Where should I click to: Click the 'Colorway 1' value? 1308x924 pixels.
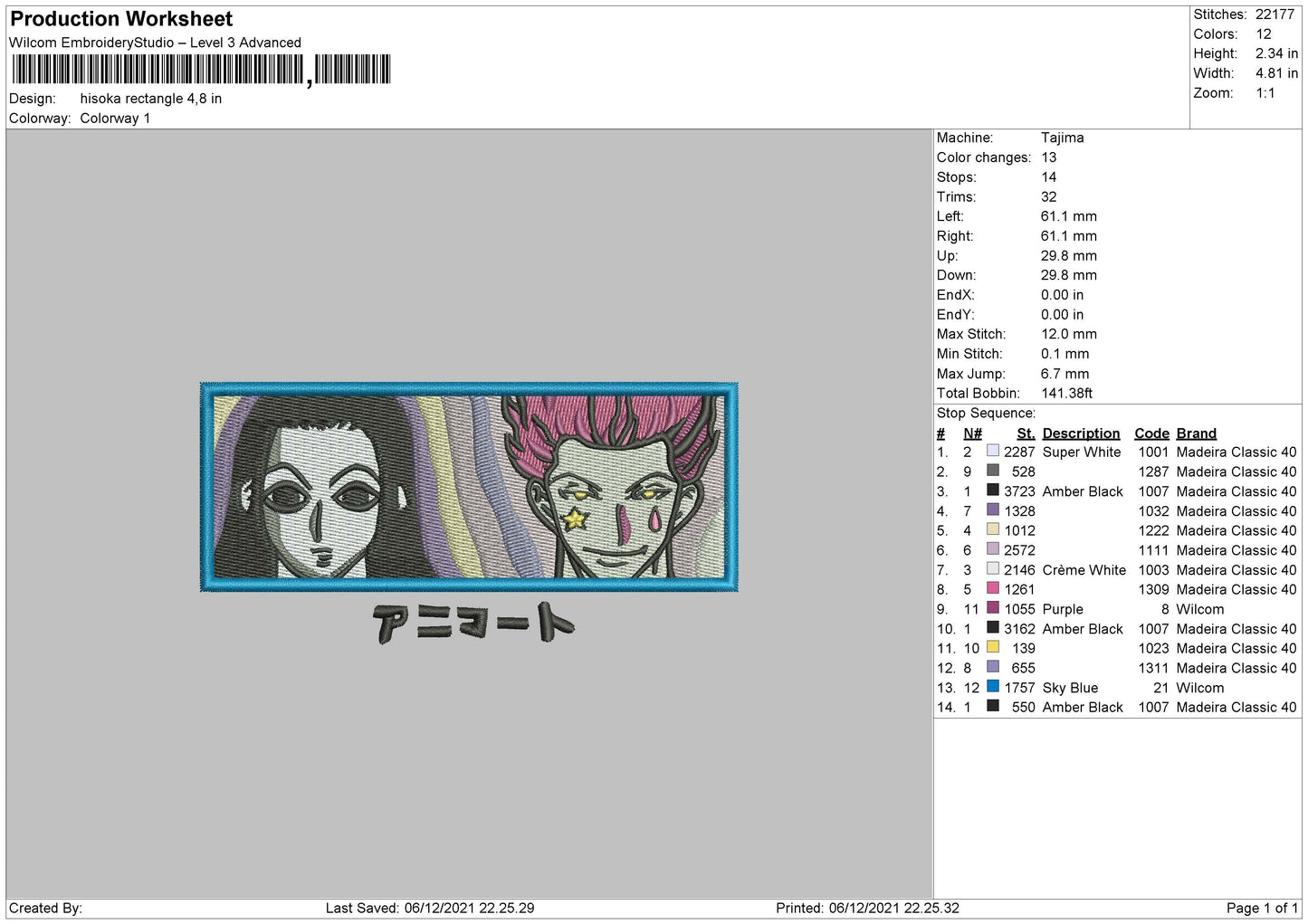[x=115, y=119]
